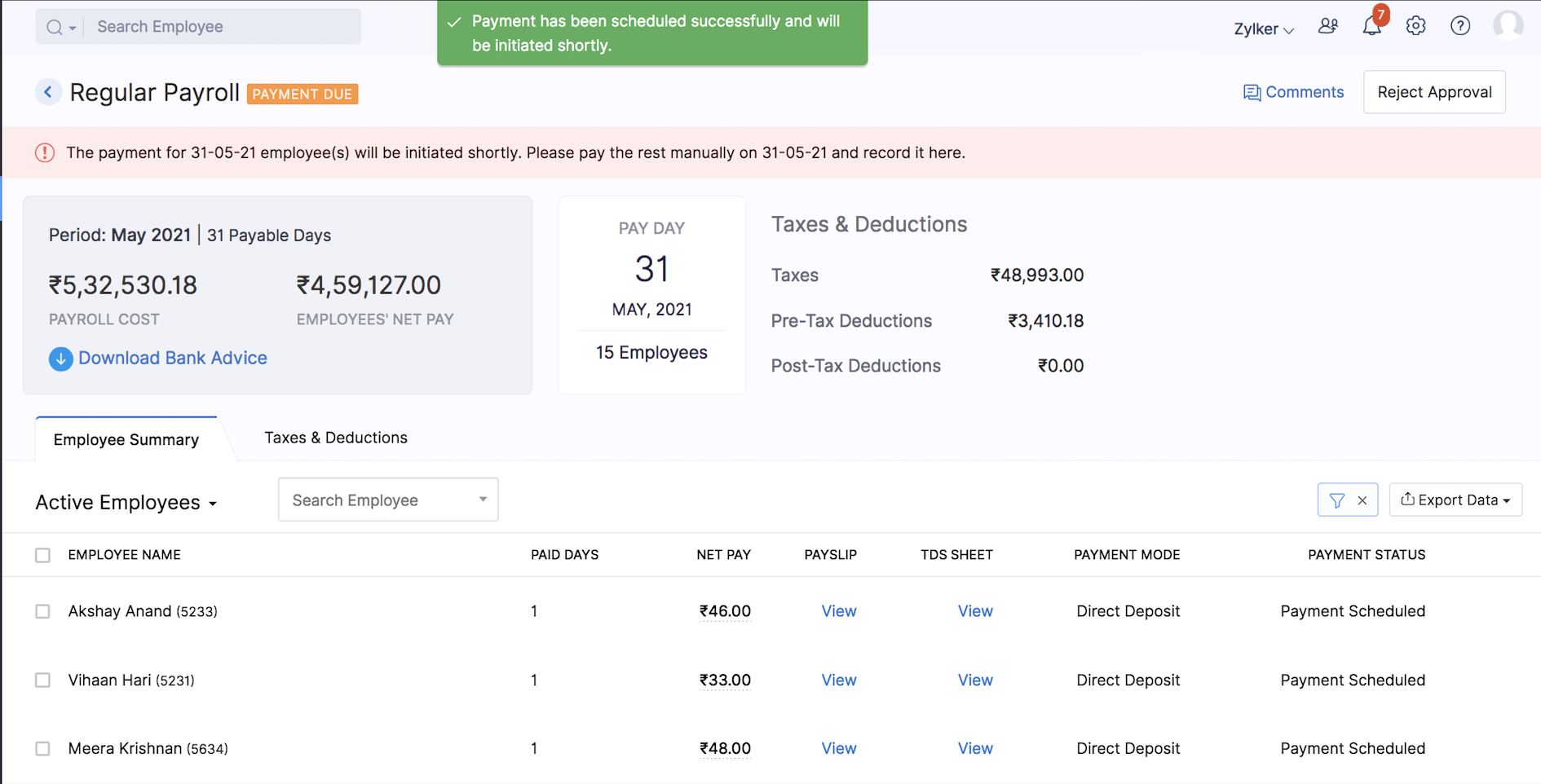Select the checkbox for Vihaan Hari
Viewport: 1541px width, 784px height.
click(42, 680)
